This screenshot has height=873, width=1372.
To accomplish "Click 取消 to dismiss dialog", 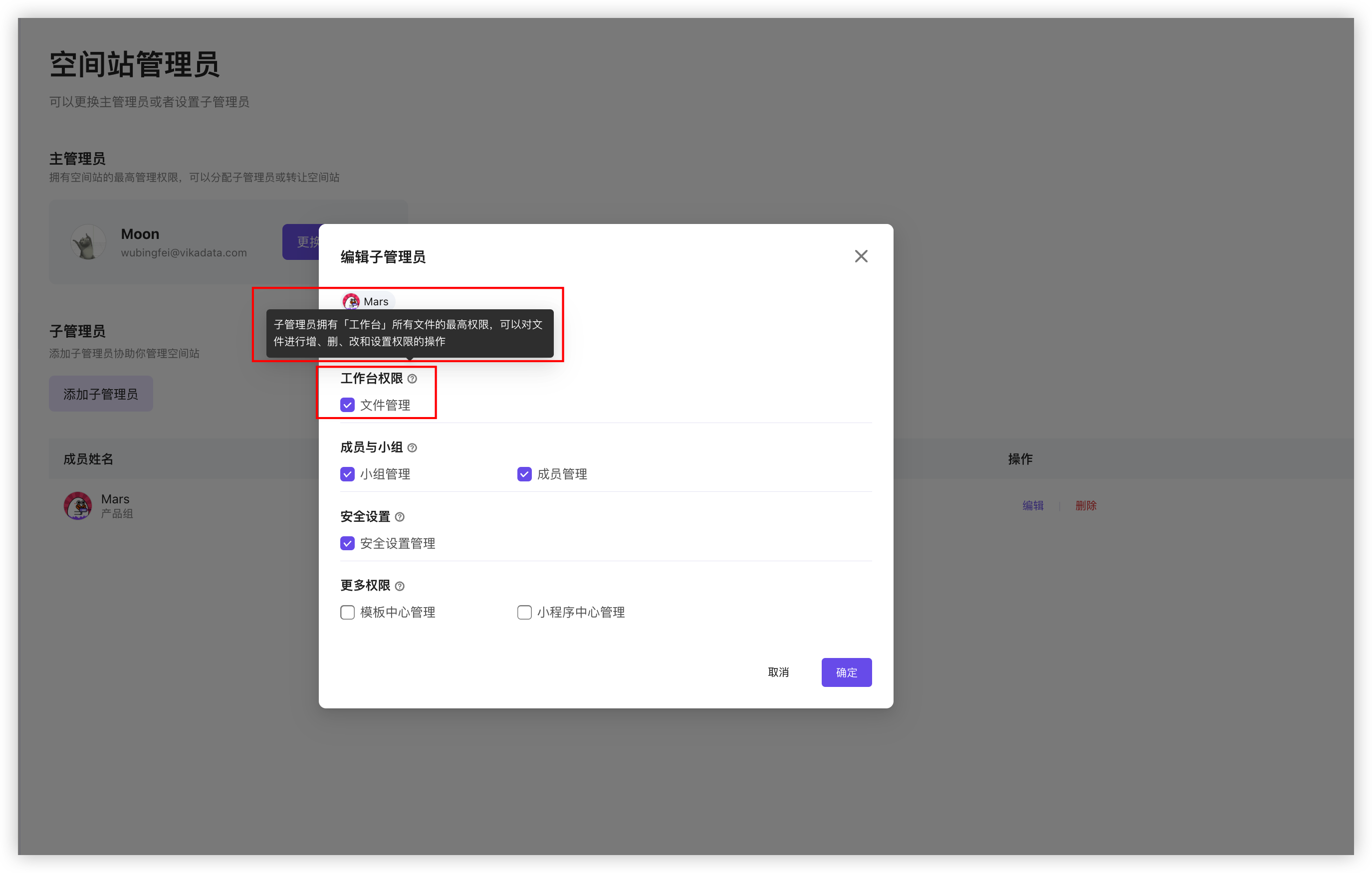I will [x=780, y=672].
